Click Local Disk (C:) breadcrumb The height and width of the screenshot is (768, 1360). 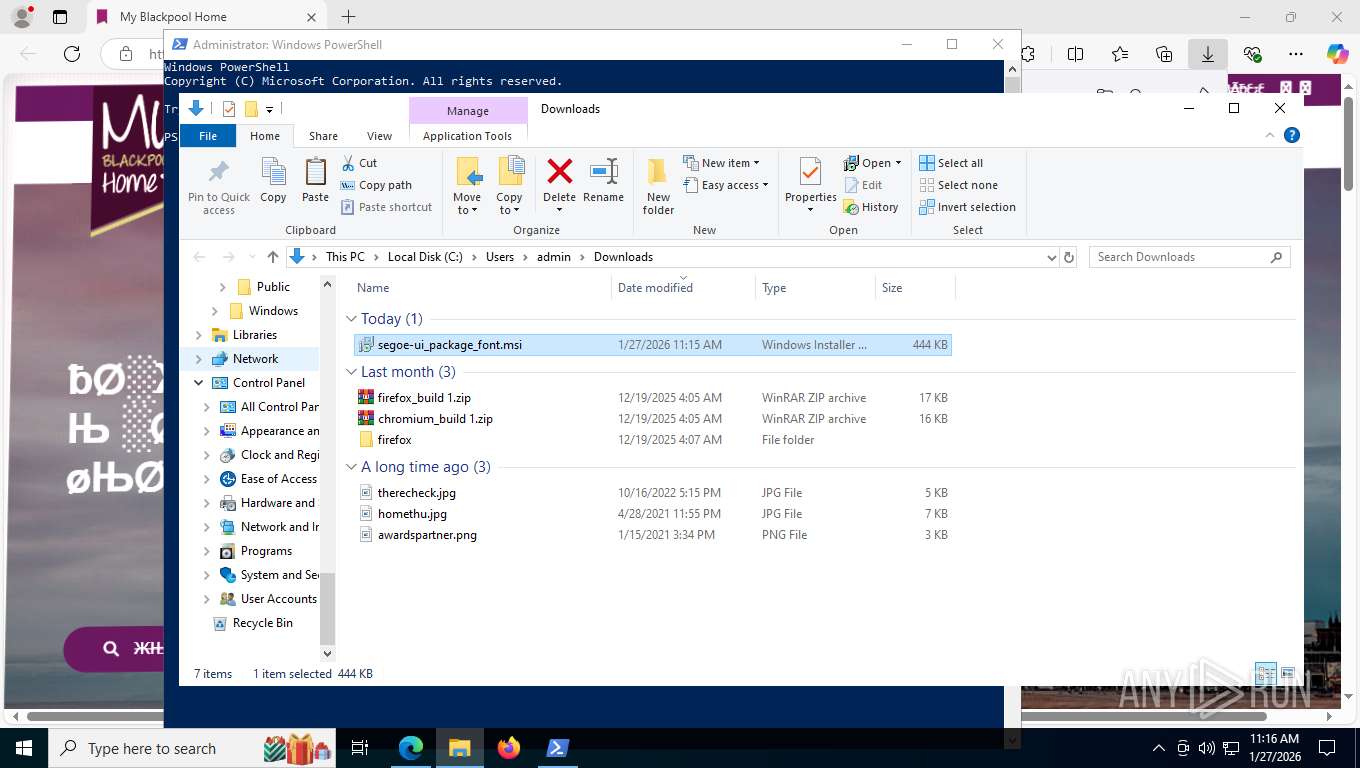tap(425, 257)
